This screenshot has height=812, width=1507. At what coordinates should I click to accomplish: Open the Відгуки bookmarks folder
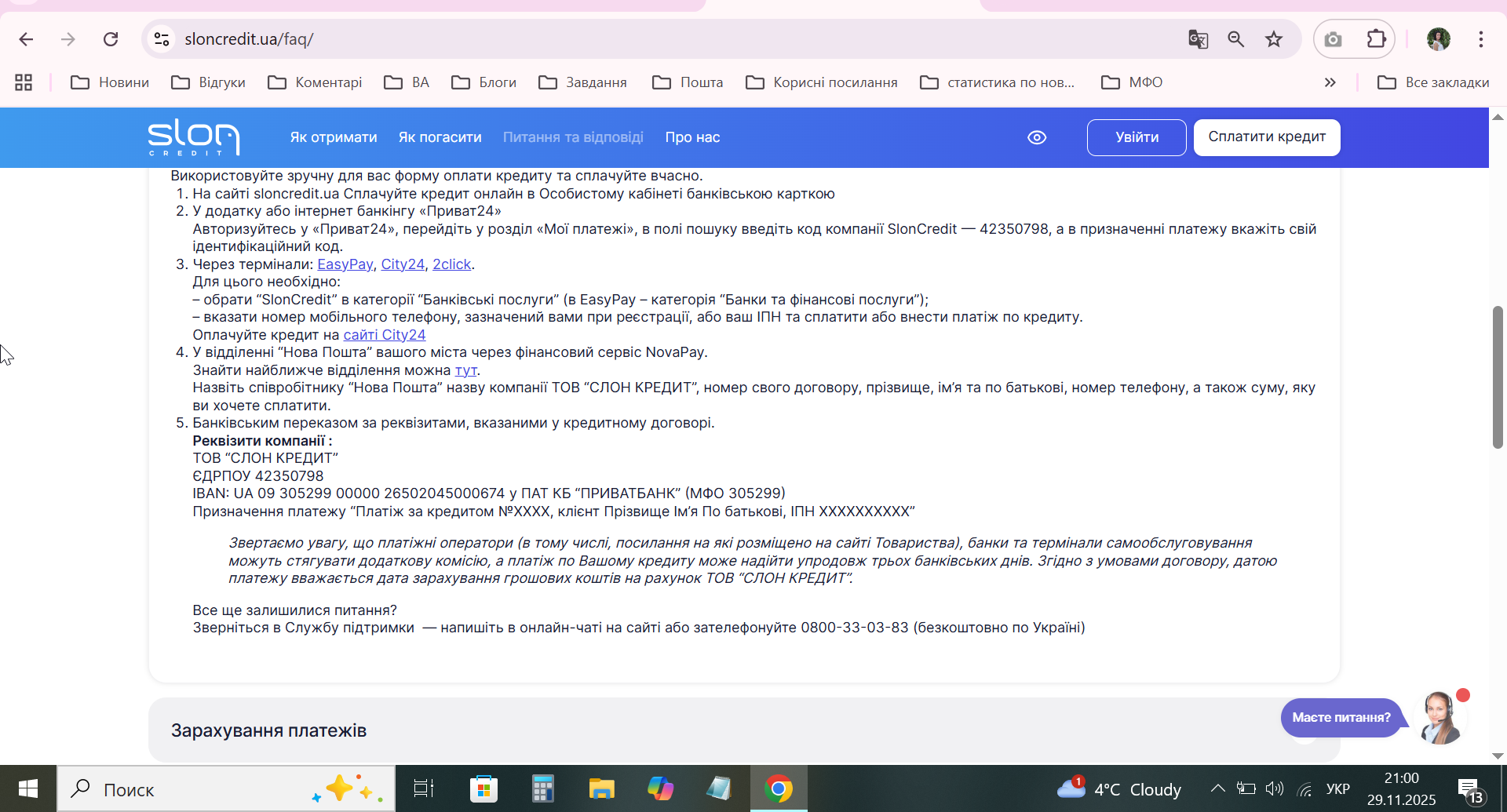(209, 82)
